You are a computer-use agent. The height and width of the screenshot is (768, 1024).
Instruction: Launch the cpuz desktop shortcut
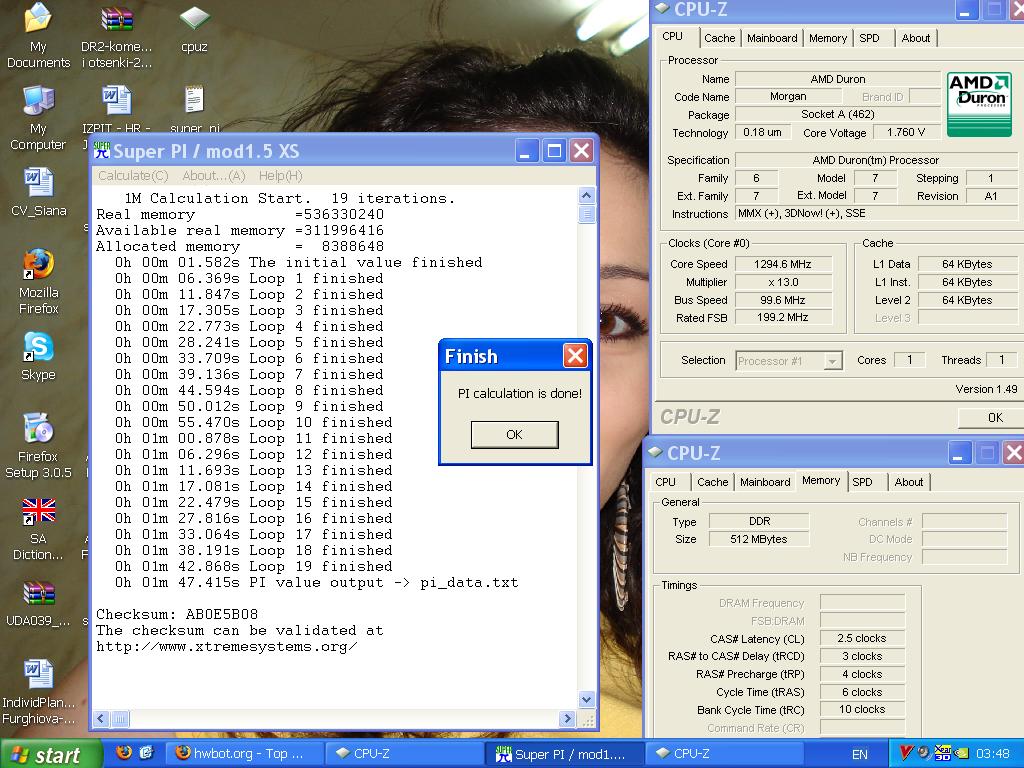coord(195,29)
